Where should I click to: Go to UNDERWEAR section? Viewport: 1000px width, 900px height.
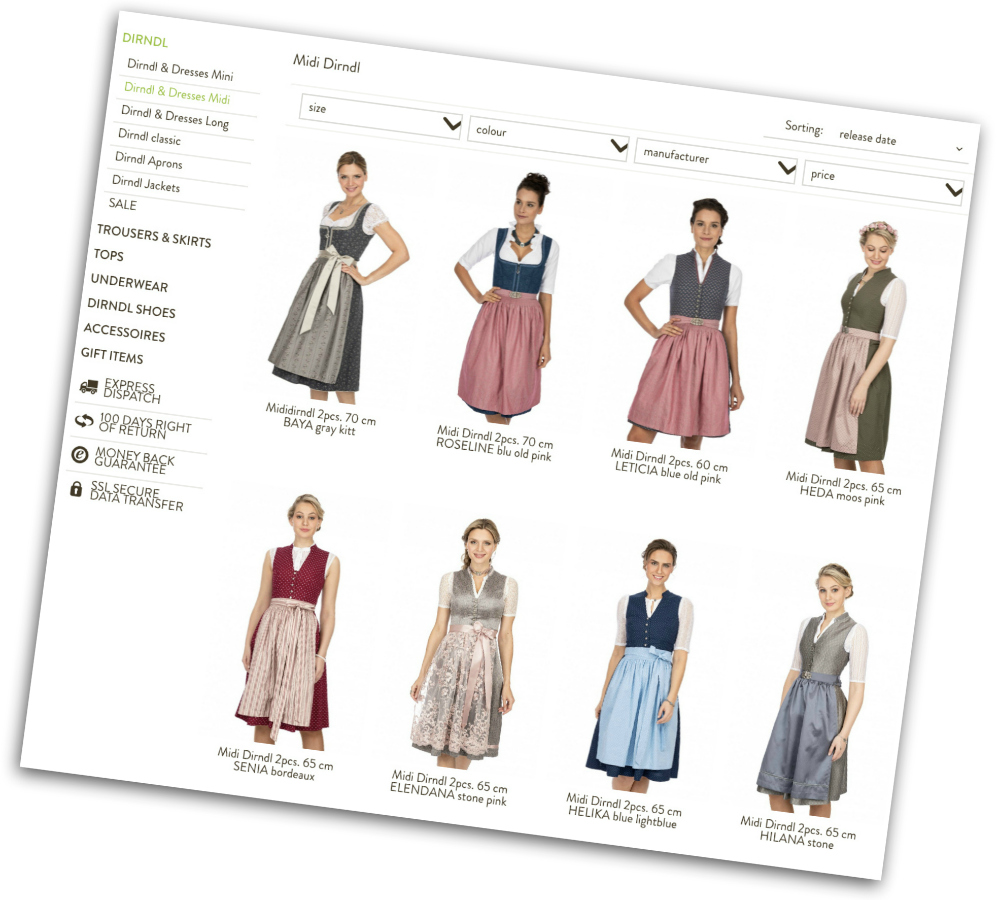click(x=129, y=283)
